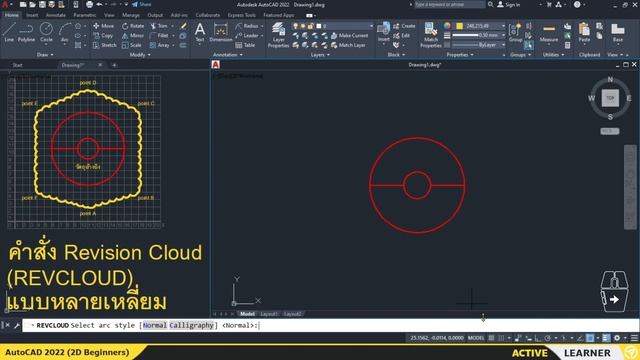This screenshot has height=360, width=640.
Task: Click the Stretch tool
Action: click(x=104, y=45)
